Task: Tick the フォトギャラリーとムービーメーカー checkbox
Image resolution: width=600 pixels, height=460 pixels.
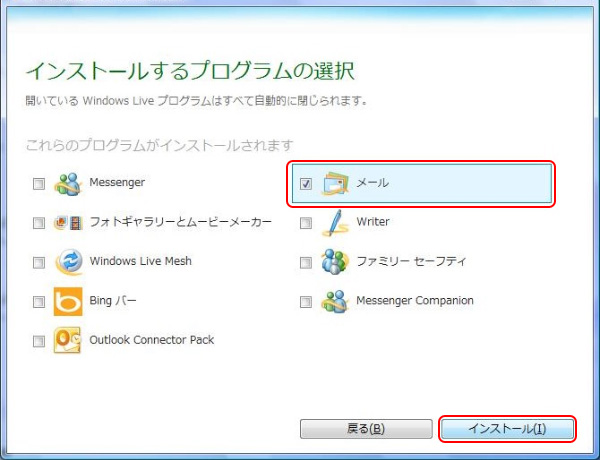Action: tap(39, 223)
